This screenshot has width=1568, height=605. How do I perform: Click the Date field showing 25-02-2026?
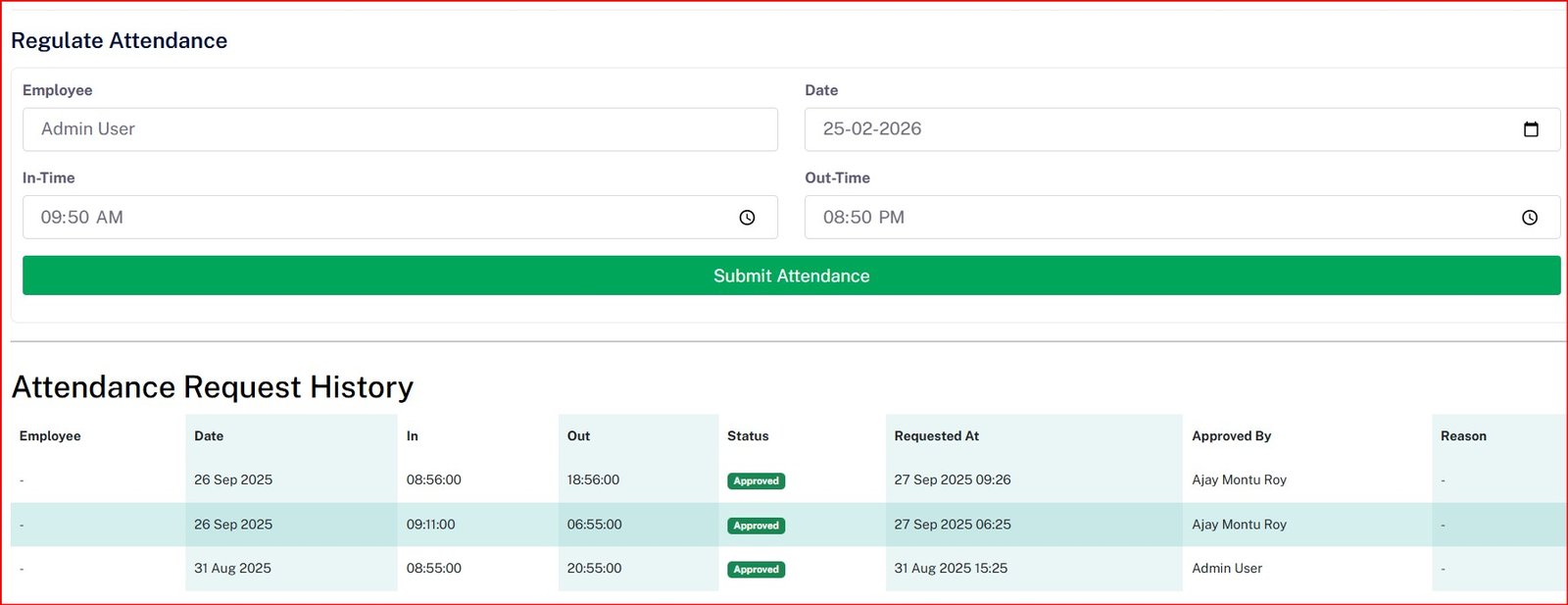pos(1156,129)
